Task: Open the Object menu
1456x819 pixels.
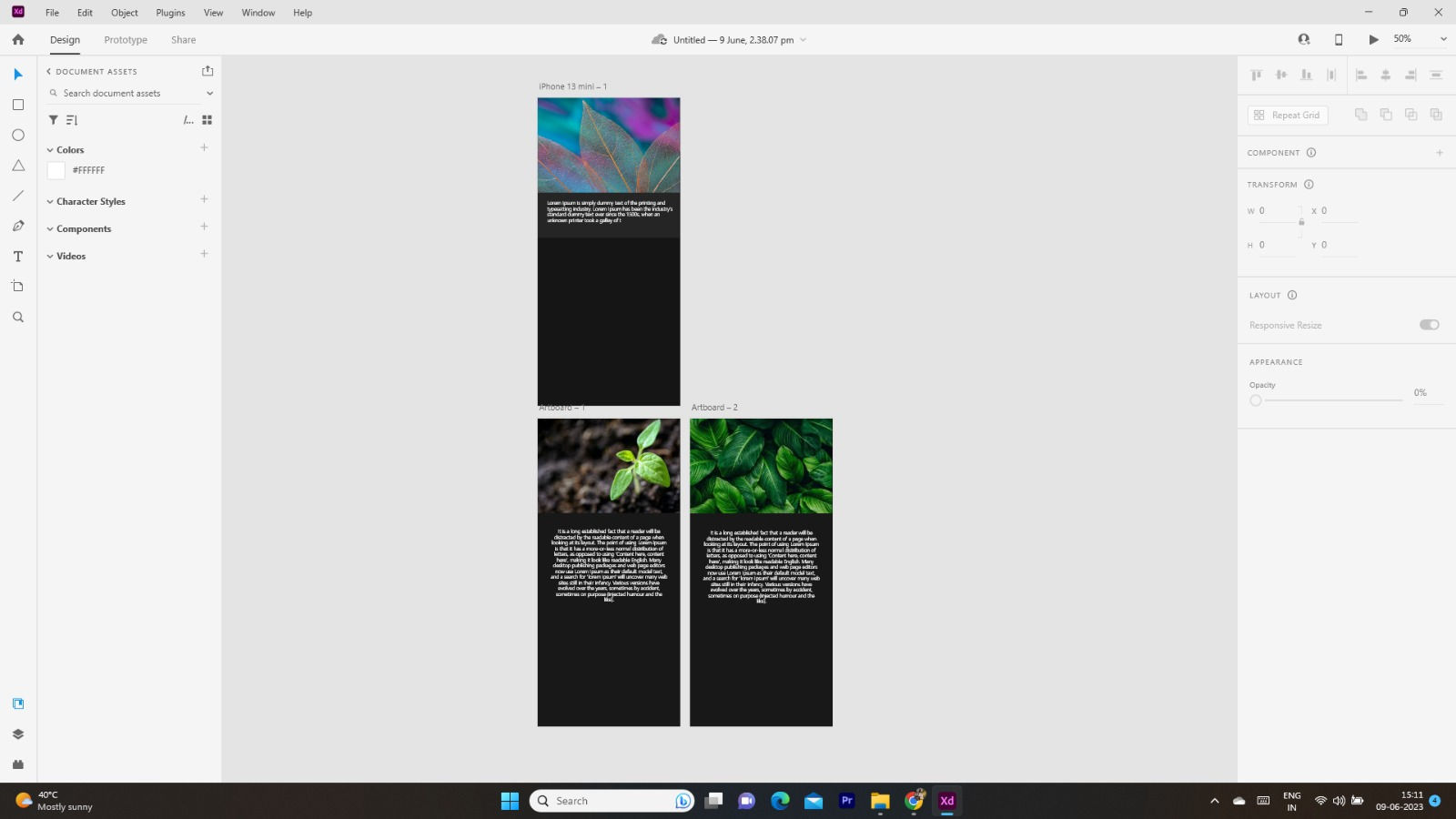Action: [x=125, y=13]
